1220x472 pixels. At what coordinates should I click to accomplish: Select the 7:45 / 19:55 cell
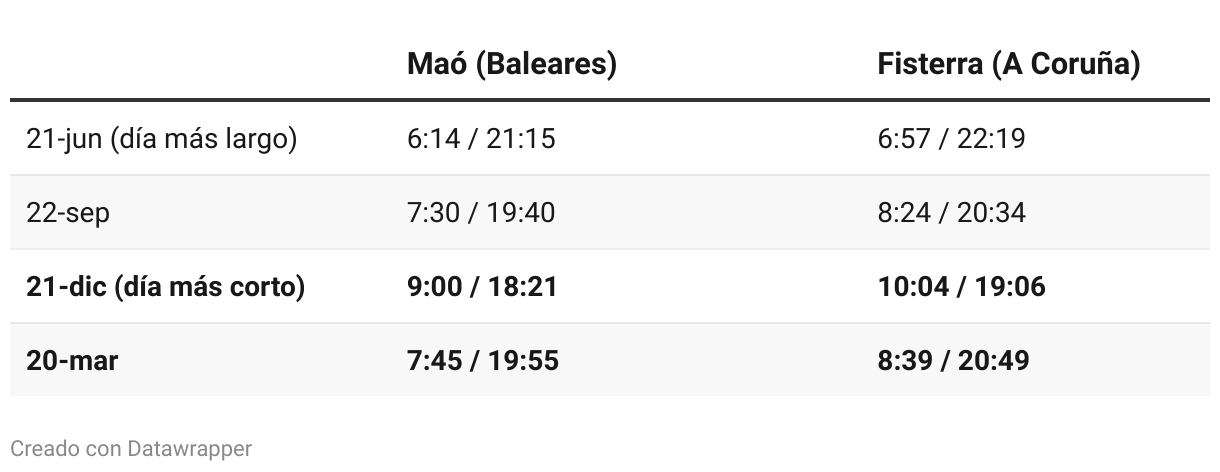point(483,361)
